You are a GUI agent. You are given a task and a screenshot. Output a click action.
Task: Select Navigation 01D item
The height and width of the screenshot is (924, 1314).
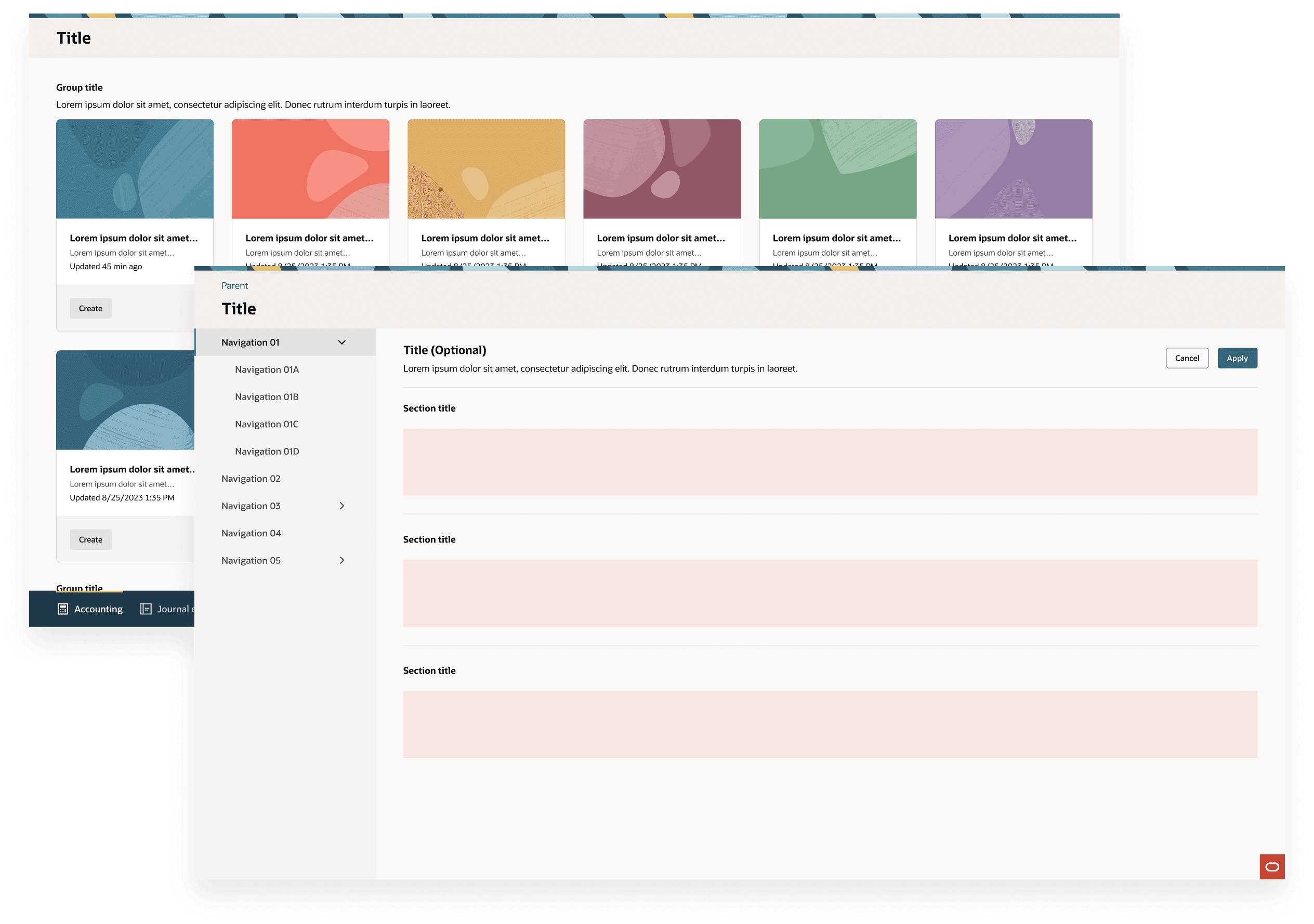(x=267, y=452)
